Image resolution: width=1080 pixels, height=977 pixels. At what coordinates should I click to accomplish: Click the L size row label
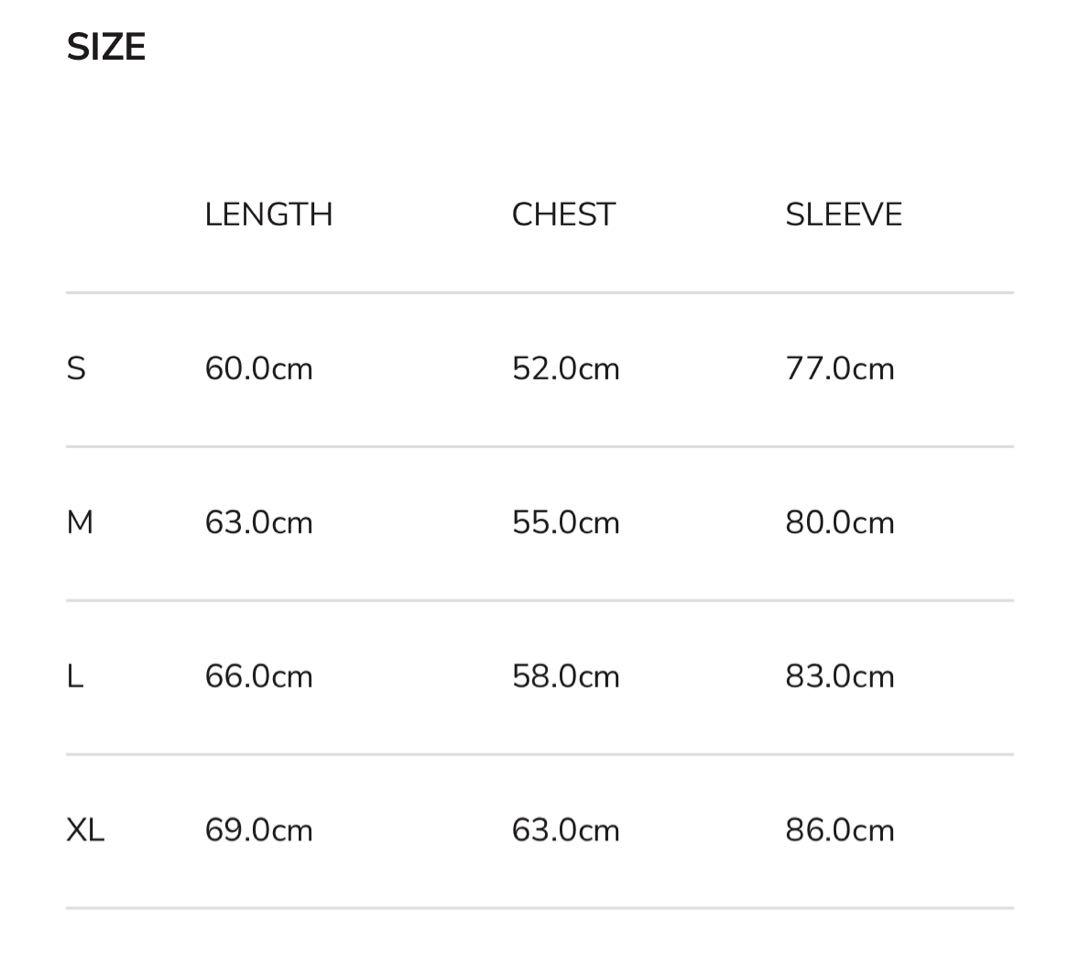pos(75,677)
